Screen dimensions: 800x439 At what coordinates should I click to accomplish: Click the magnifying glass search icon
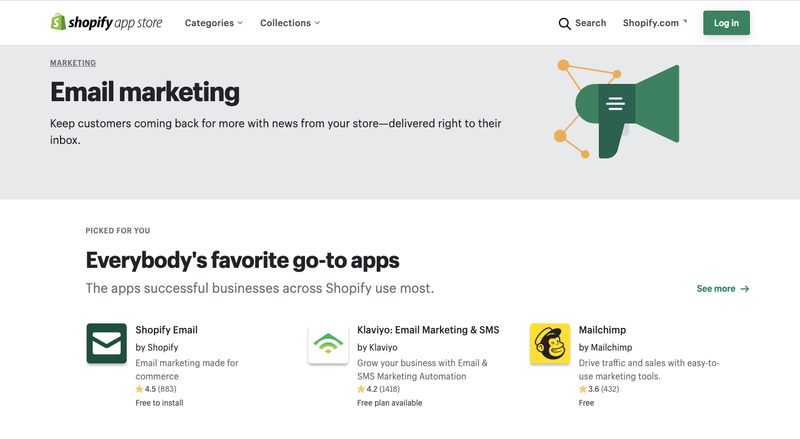pyautogui.click(x=564, y=23)
